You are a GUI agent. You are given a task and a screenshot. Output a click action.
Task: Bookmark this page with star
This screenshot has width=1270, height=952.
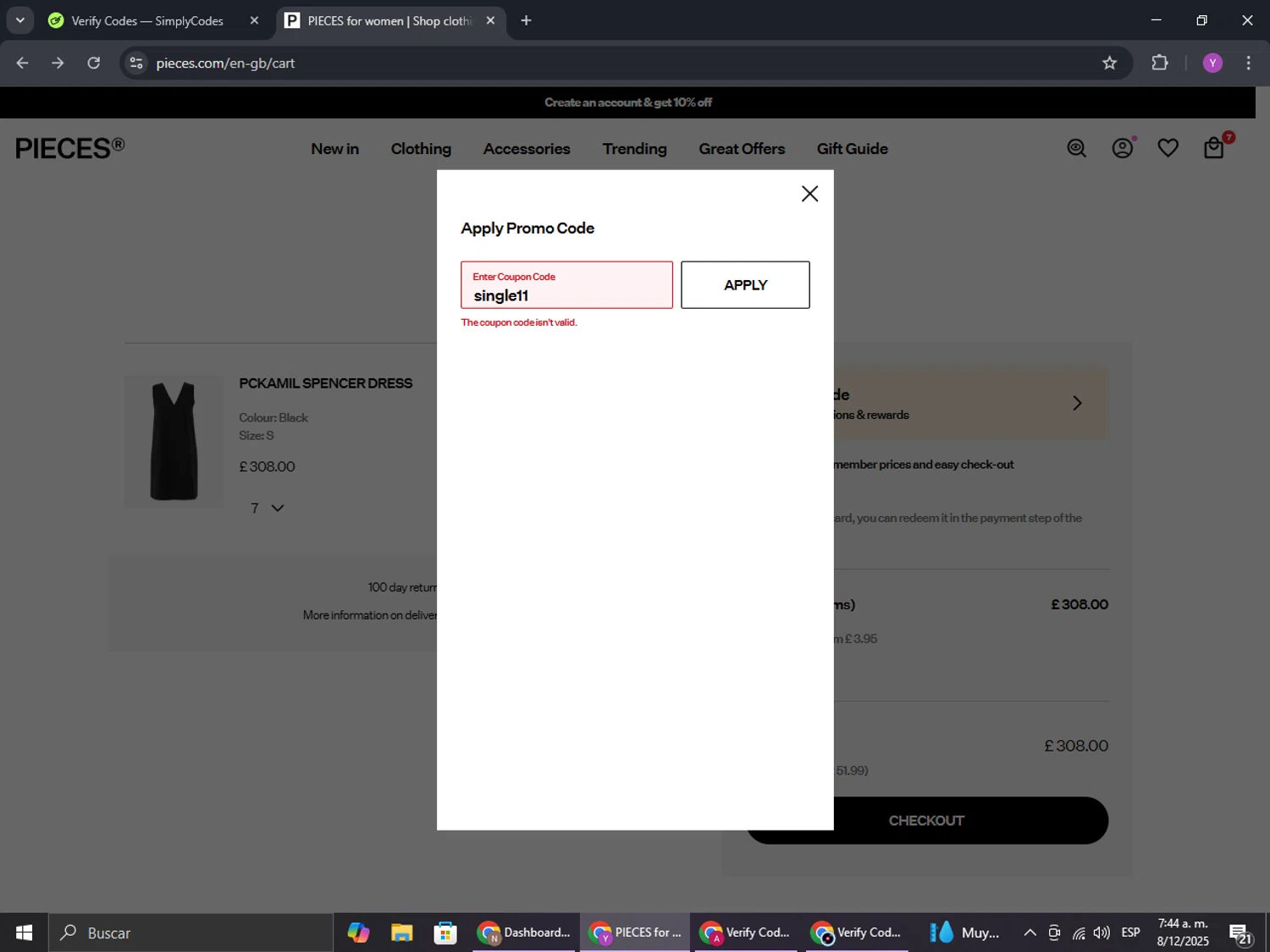tap(1109, 63)
